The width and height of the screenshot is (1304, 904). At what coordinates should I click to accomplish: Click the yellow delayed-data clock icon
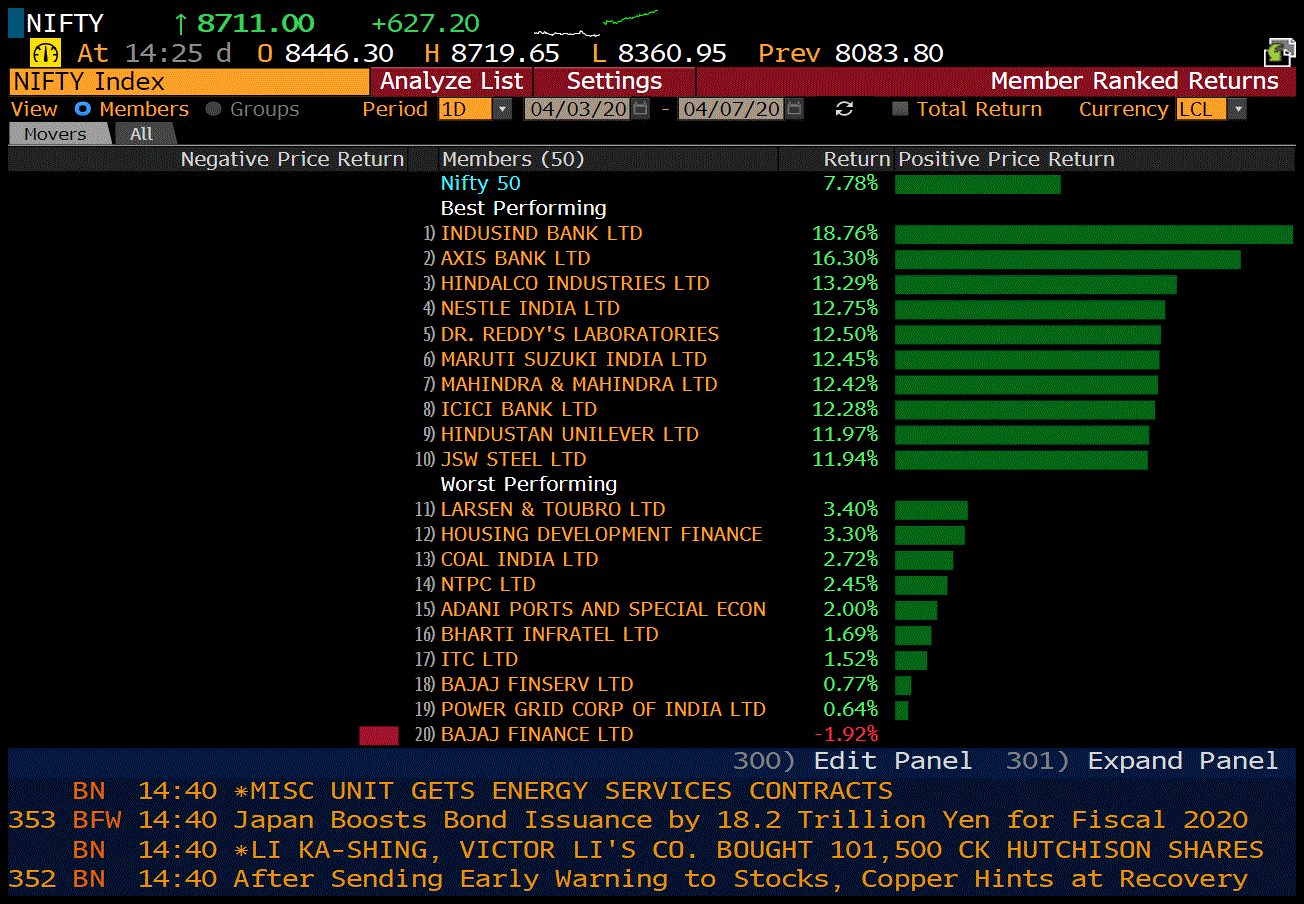(46, 53)
